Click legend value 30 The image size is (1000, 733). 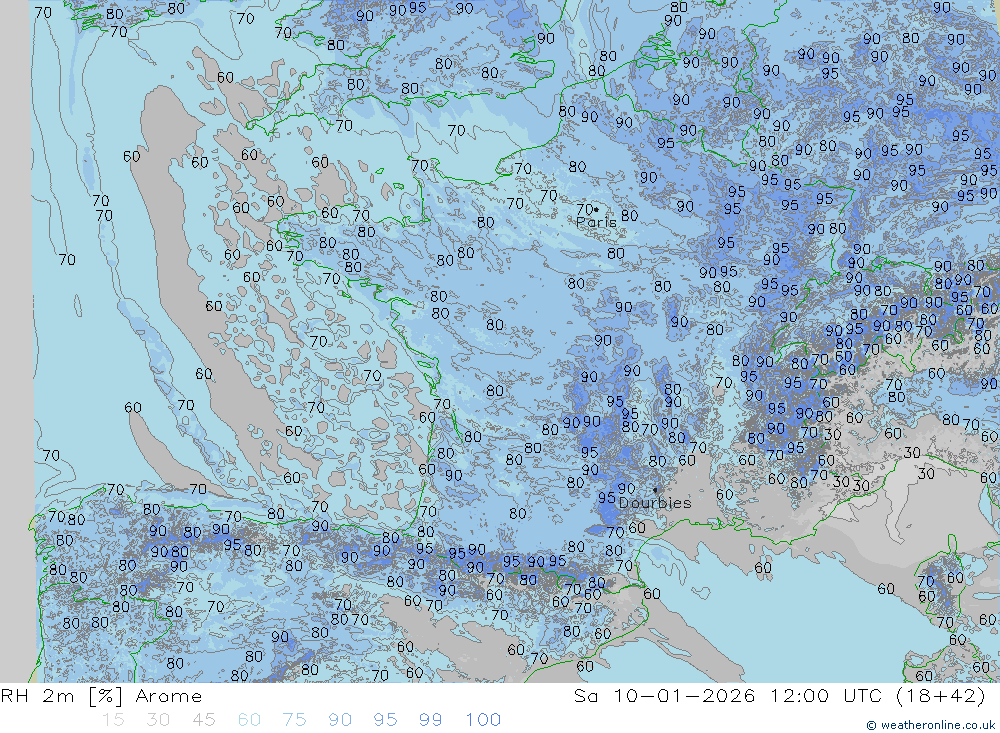click(158, 720)
